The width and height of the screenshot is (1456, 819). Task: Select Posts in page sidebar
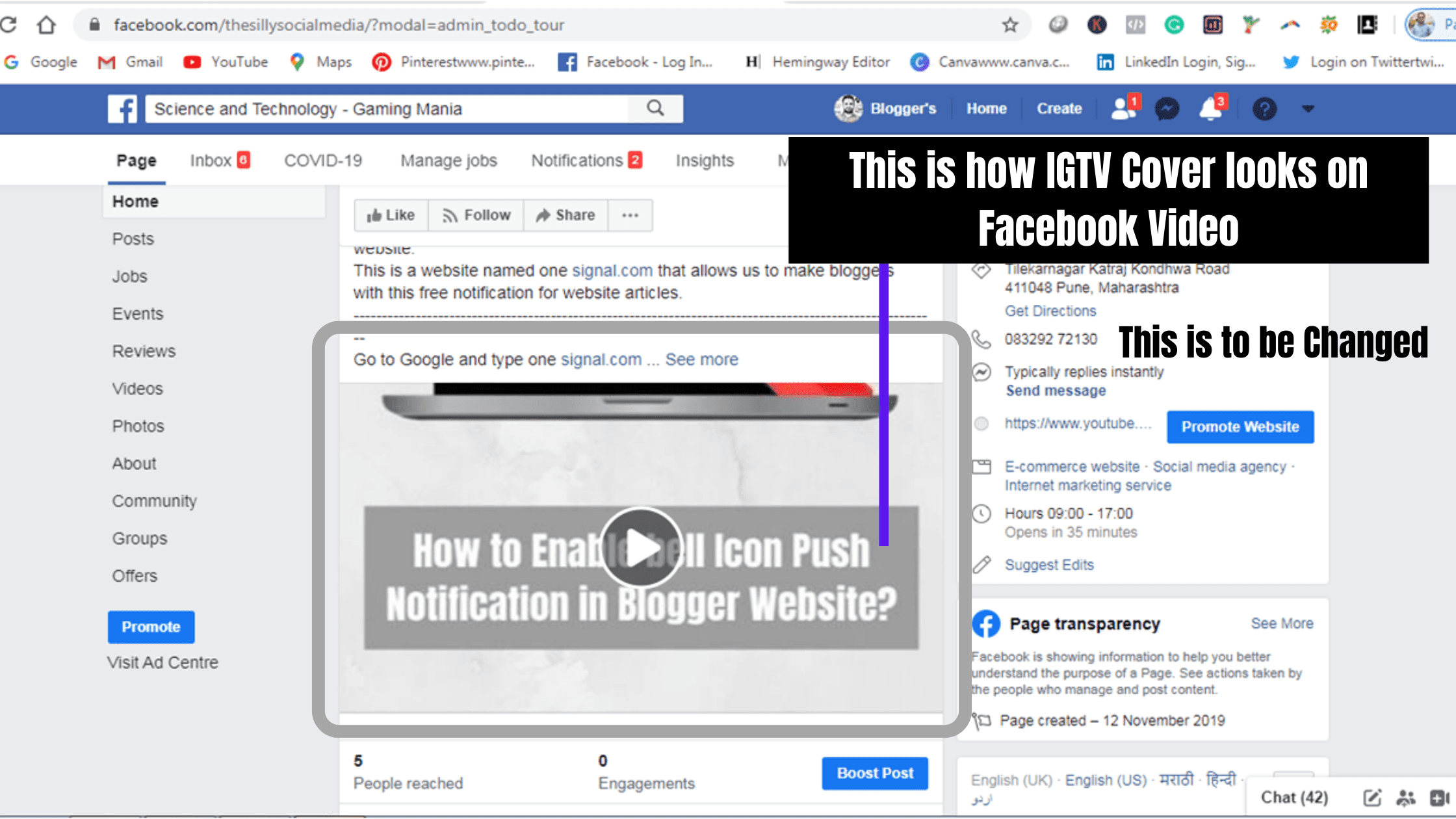[x=133, y=239]
